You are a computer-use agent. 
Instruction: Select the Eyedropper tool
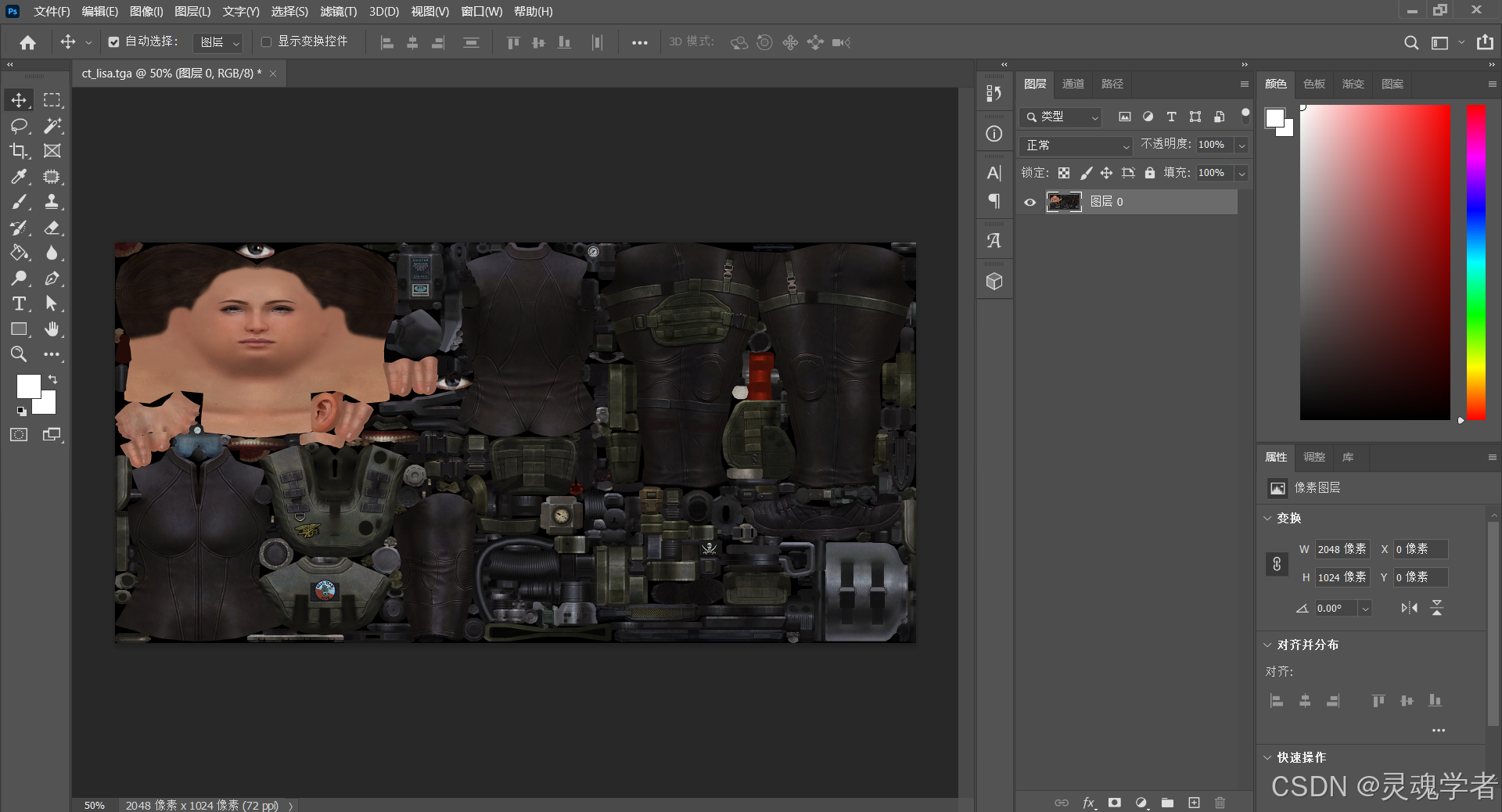pyautogui.click(x=19, y=177)
